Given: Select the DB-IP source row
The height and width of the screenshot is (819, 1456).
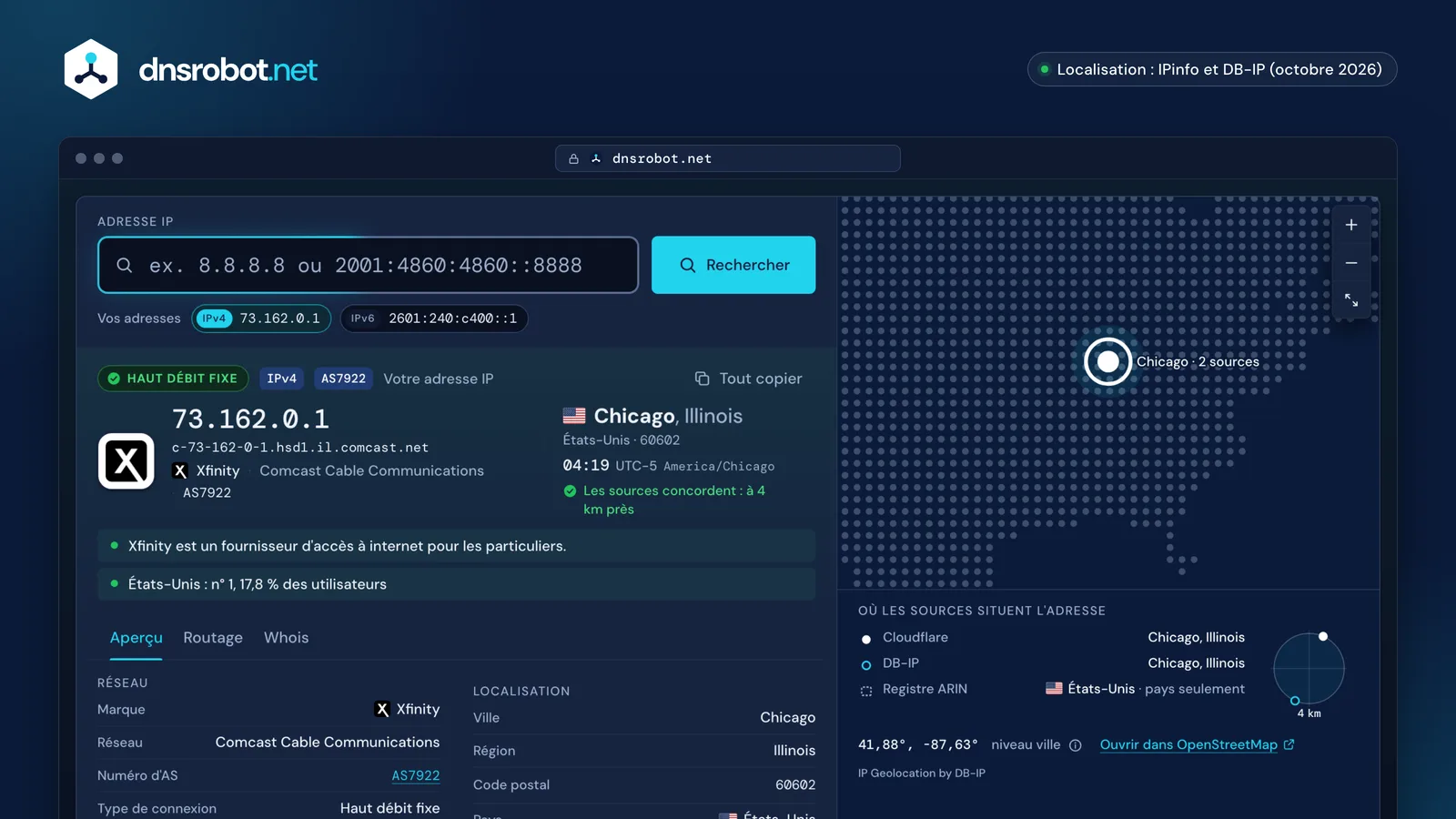Looking at the screenshot, I should [1052, 663].
